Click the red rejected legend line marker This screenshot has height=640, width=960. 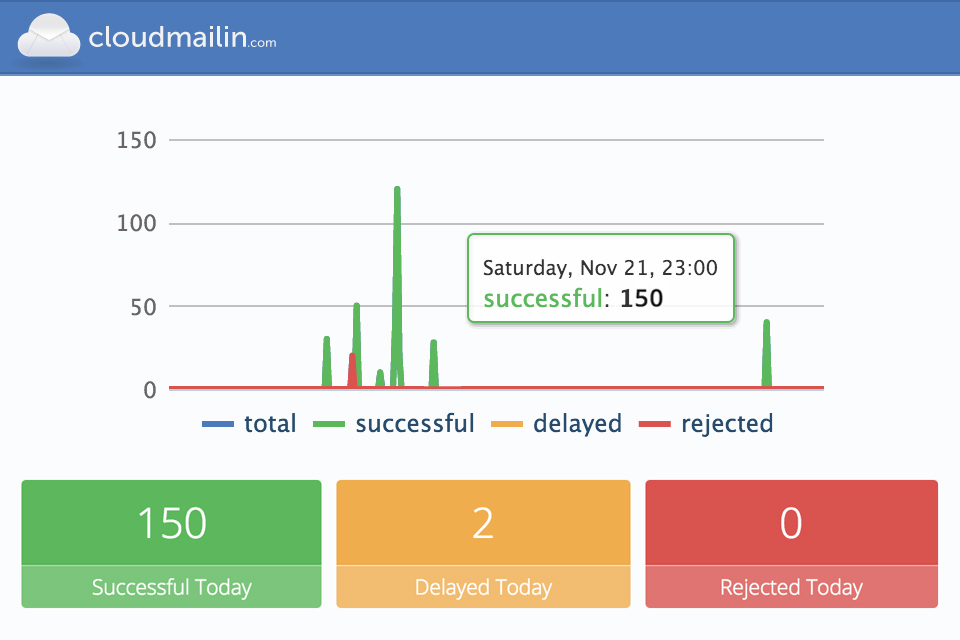(x=655, y=425)
